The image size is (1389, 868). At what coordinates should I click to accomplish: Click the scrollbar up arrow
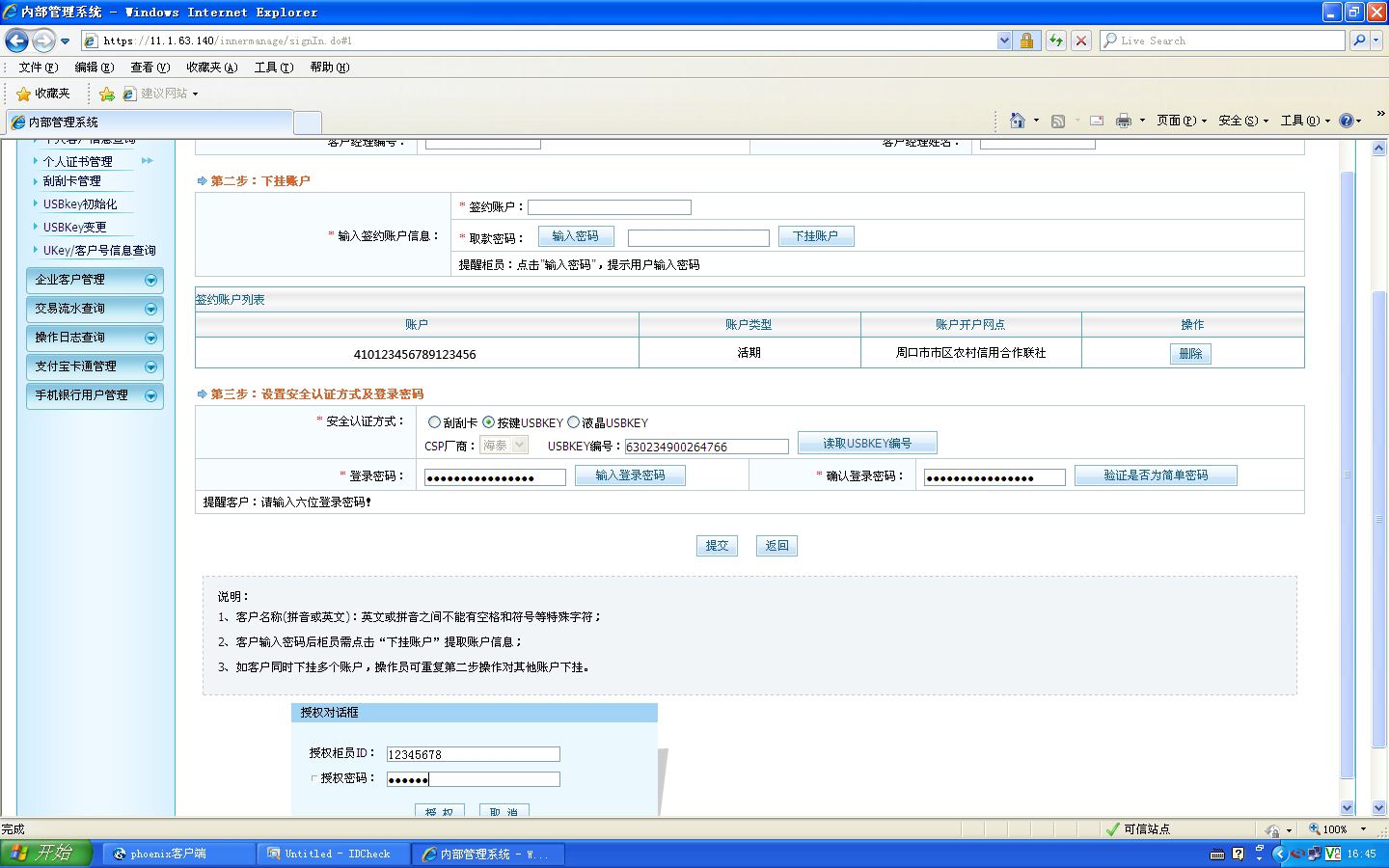click(1378, 149)
